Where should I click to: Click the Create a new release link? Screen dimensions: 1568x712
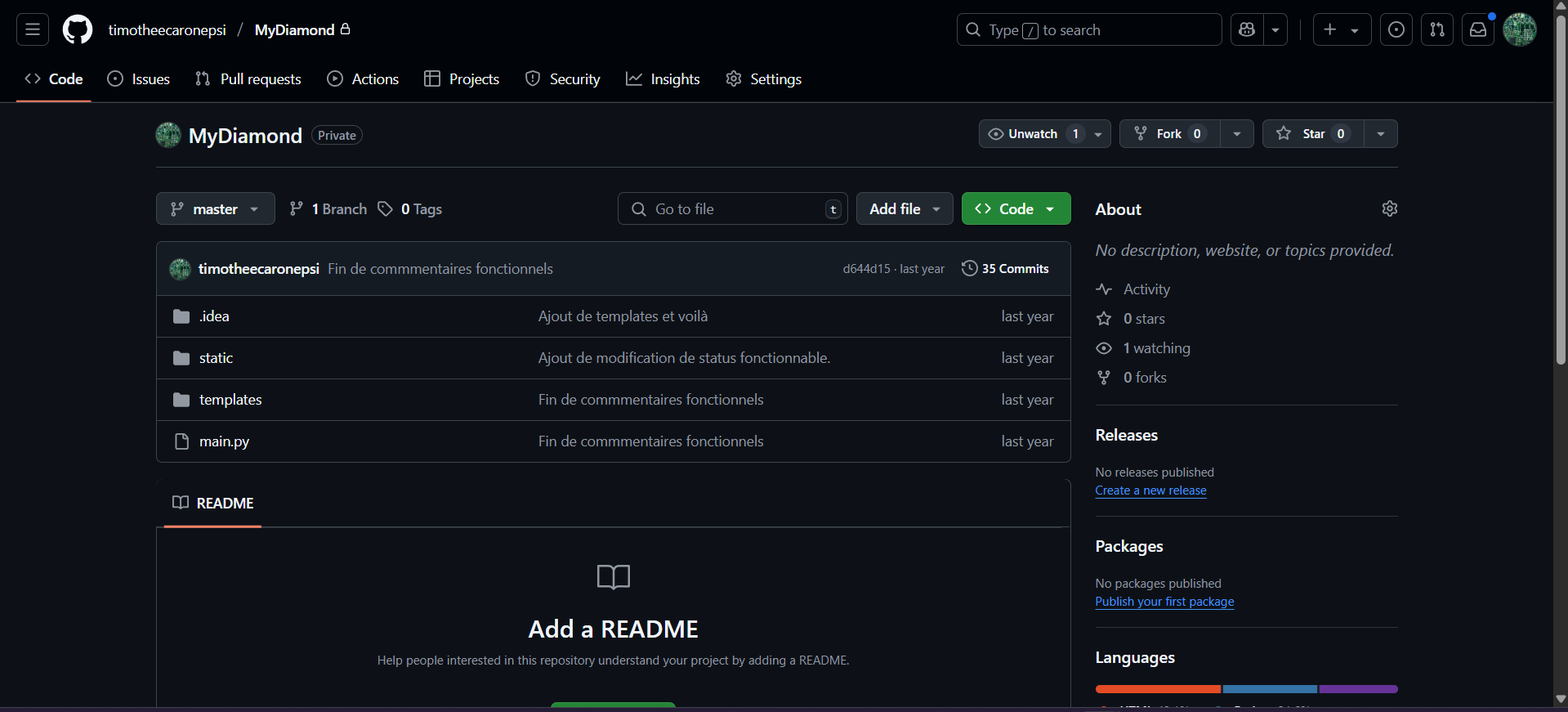point(1150,490)
